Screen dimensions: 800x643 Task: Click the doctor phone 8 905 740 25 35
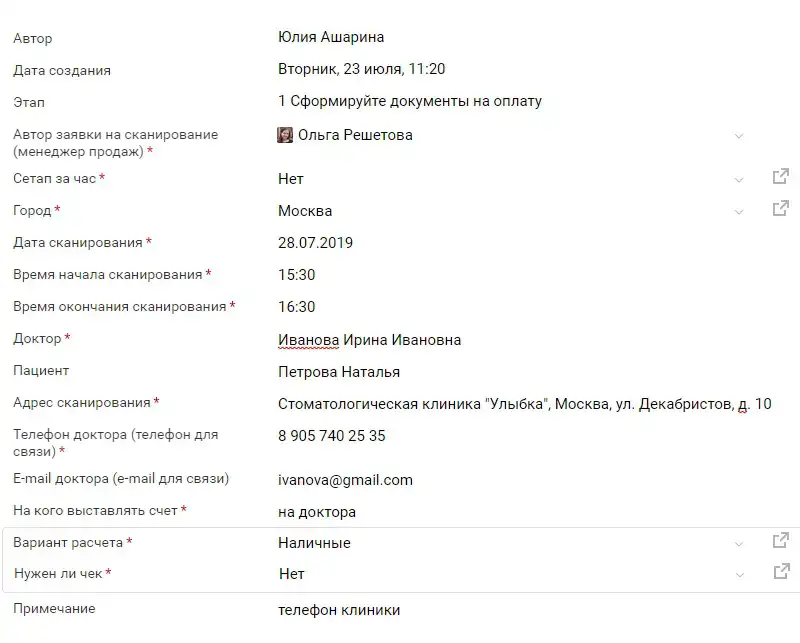[332, 436]
